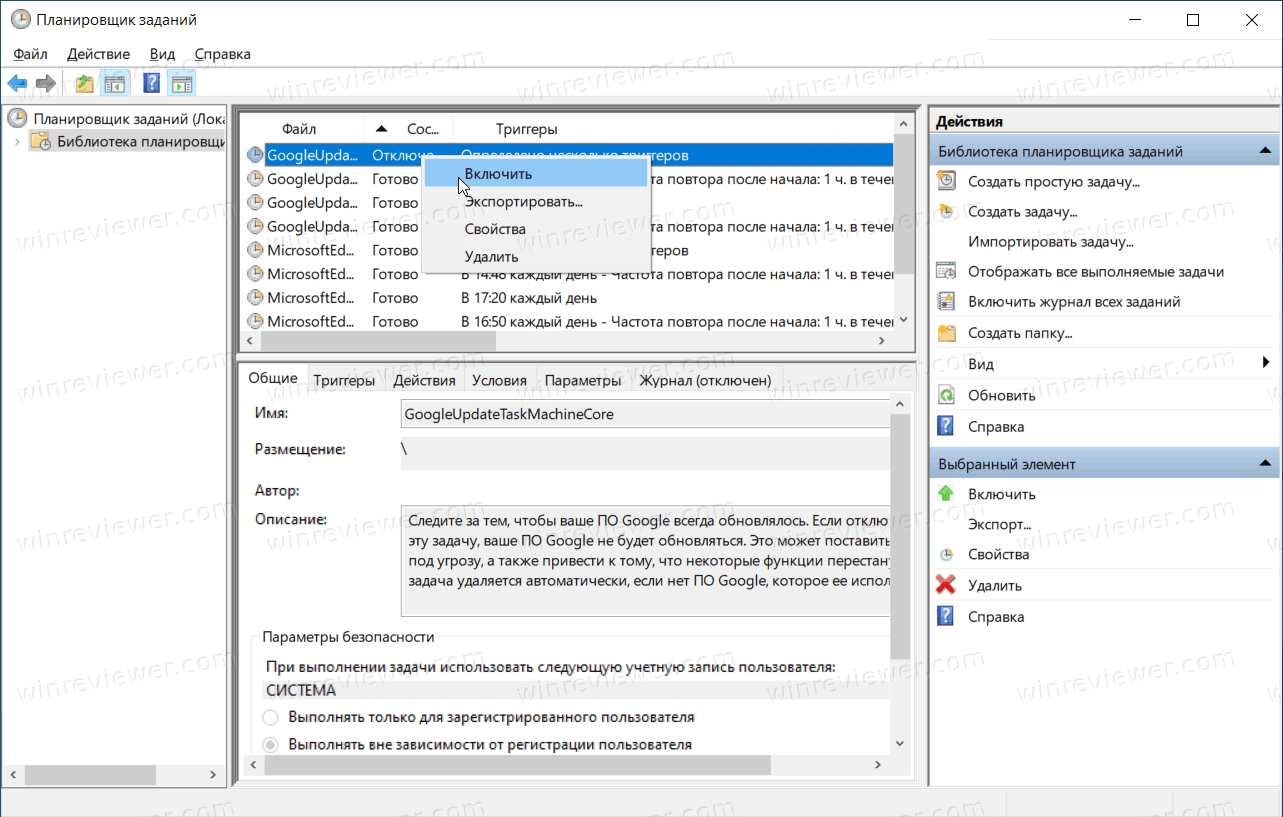Click the Свойства clock icon in actions pane
The width and height of the screenshot is (1283, 817).
pyautogui.click(x=946, y=554)
